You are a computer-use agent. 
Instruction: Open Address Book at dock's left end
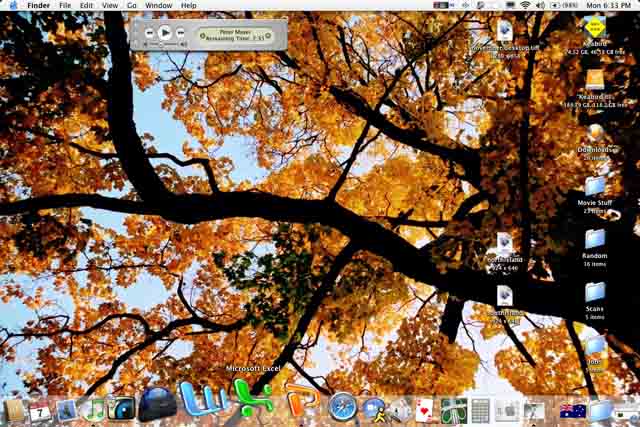[x=13, y=411]
